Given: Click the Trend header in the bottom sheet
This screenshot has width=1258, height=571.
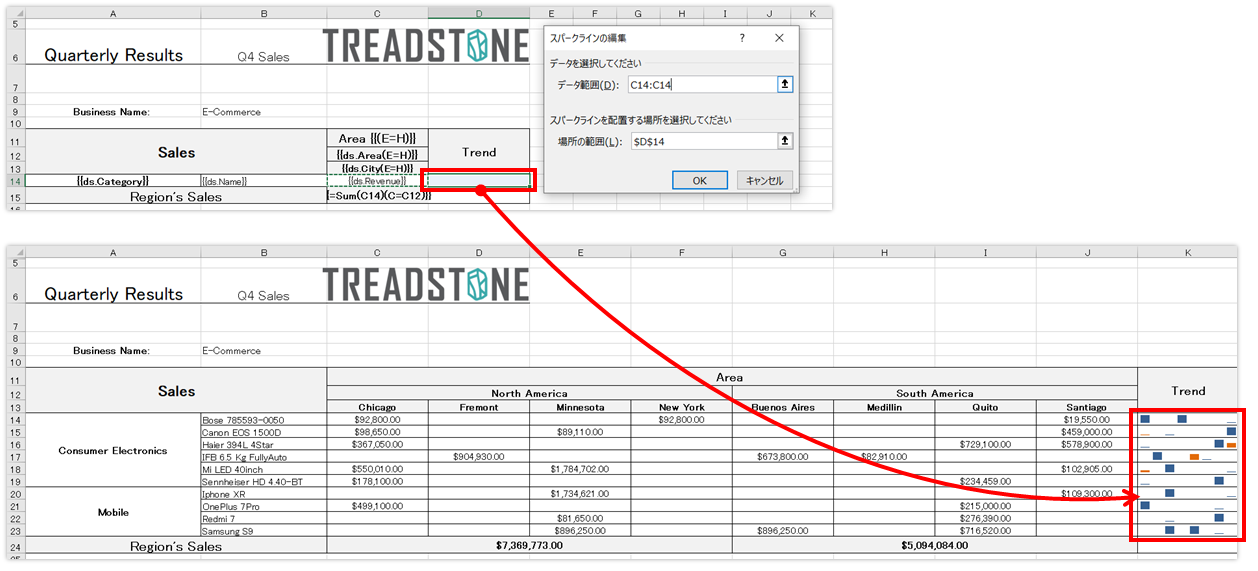Looking at the screenshot, I should (1188, 391).
